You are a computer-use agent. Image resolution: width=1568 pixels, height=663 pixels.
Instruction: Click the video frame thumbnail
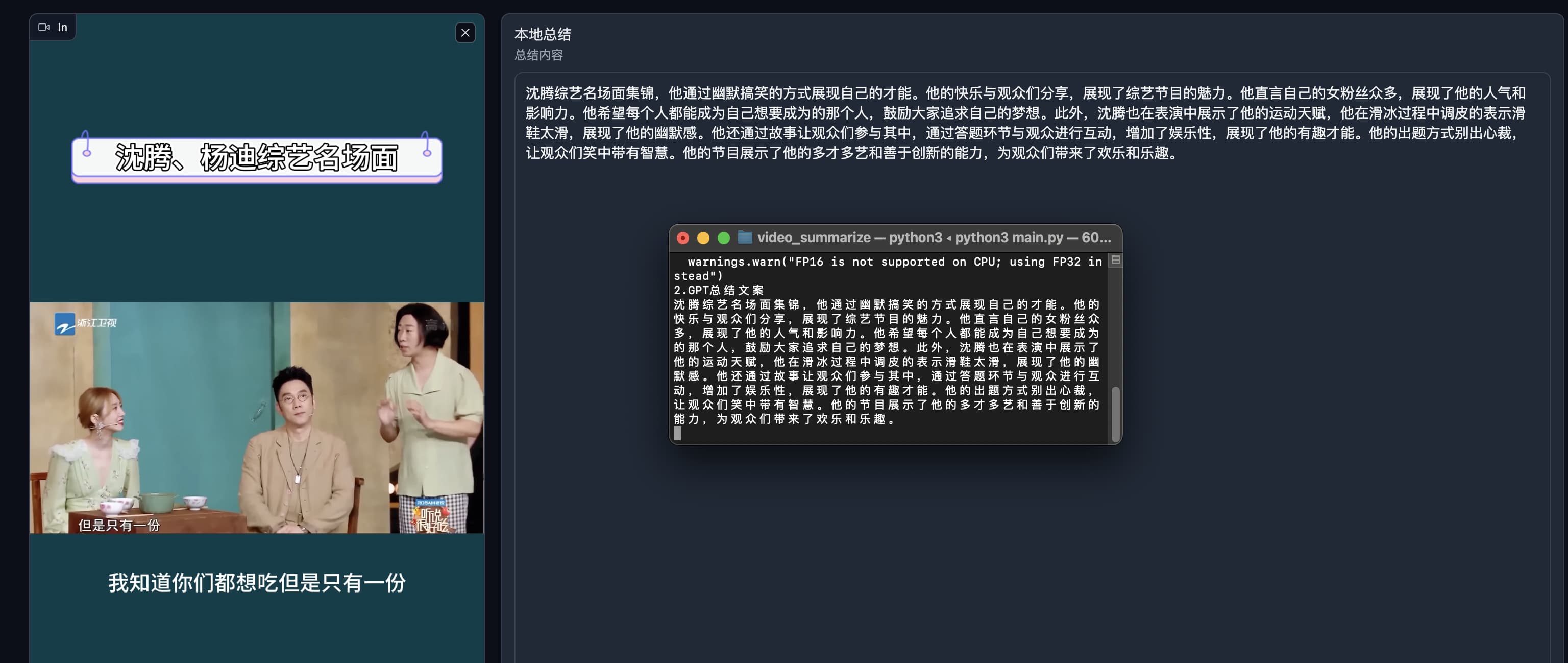256,417
